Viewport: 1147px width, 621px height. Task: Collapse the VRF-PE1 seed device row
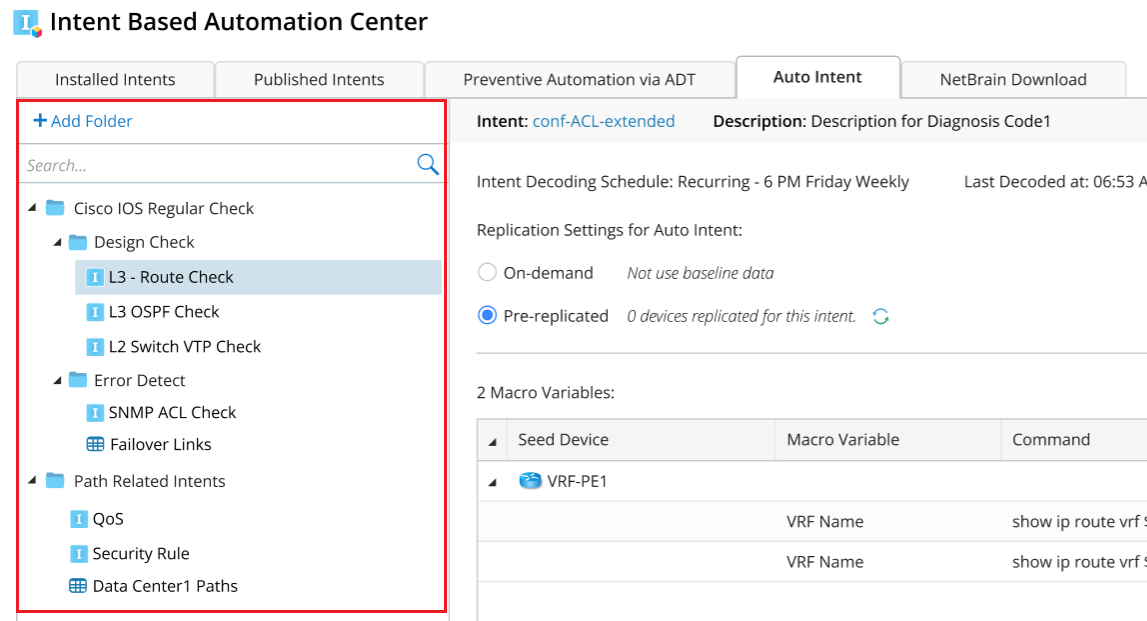pos(492,482)
